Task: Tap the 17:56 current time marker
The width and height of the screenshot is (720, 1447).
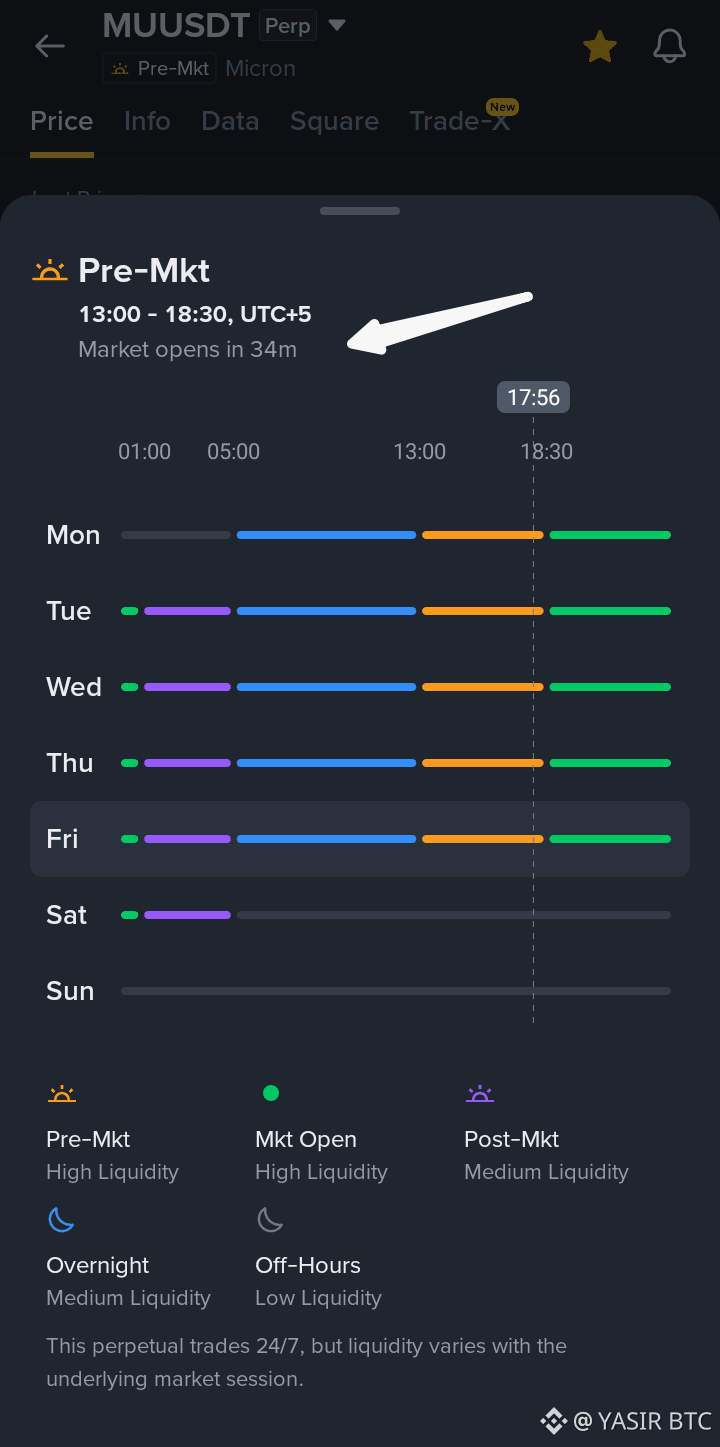Action: (533, 397)
